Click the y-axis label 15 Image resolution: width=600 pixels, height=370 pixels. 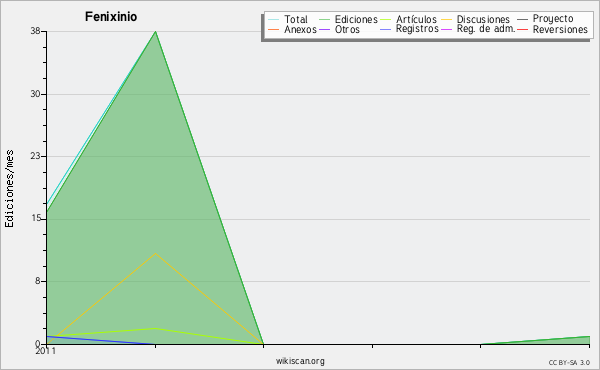(x=36, y=218)
